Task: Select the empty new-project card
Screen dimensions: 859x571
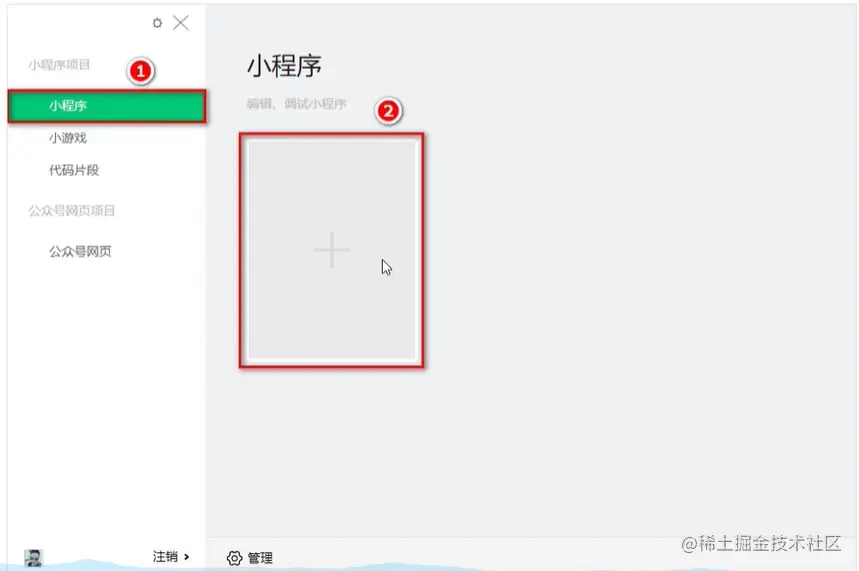Action: [x=331, y=250]
